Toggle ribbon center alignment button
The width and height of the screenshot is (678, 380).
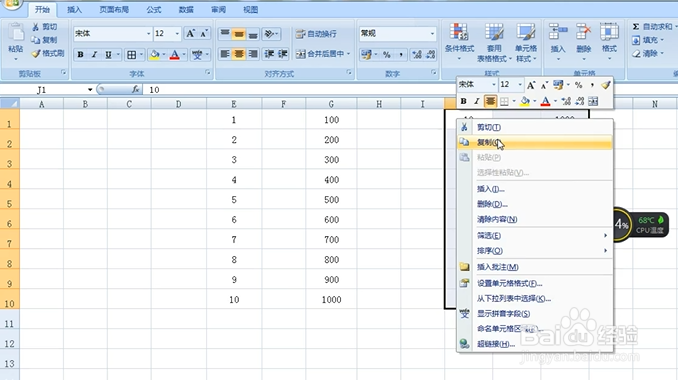(239, 54)
